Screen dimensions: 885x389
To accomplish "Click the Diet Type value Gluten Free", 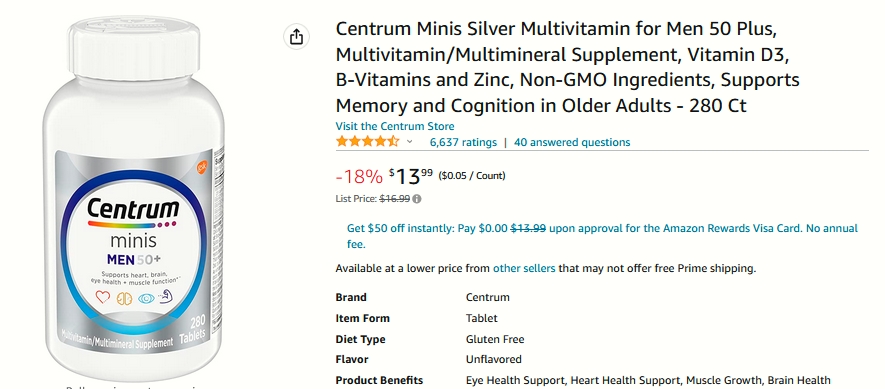I will tap(495, 339).
